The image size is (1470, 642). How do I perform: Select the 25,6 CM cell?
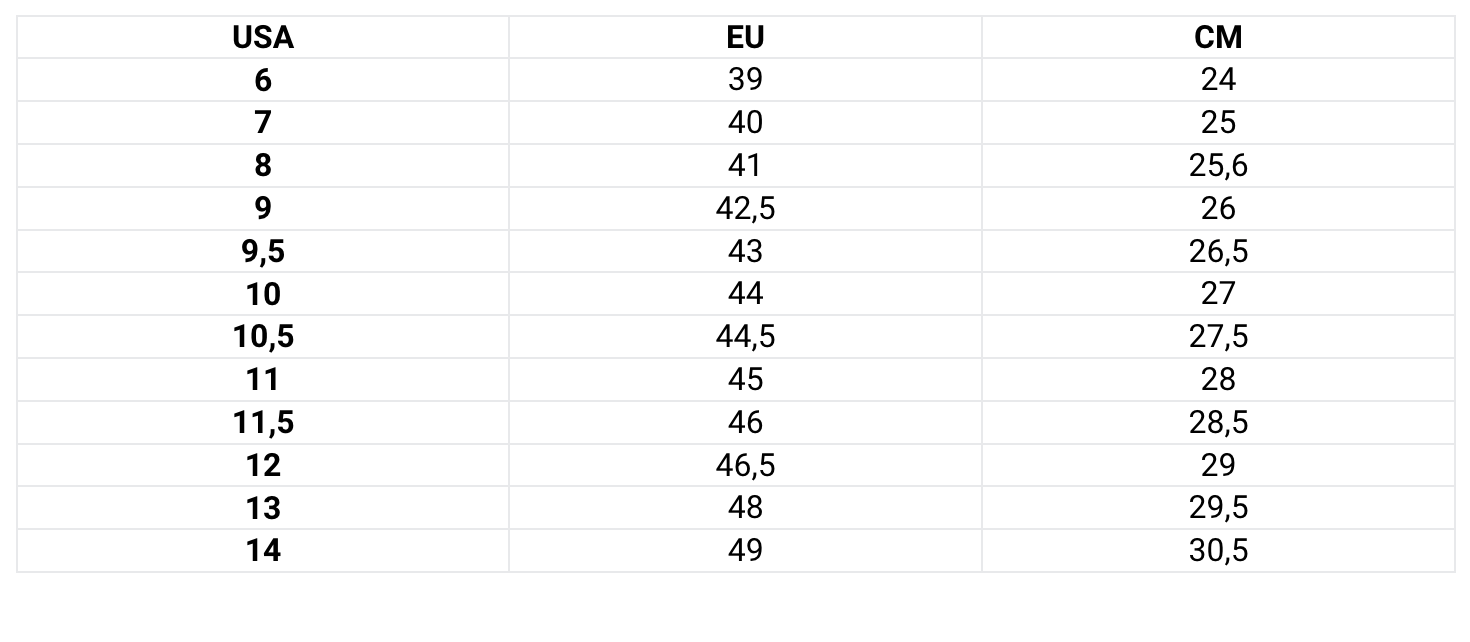[1218, 165]
